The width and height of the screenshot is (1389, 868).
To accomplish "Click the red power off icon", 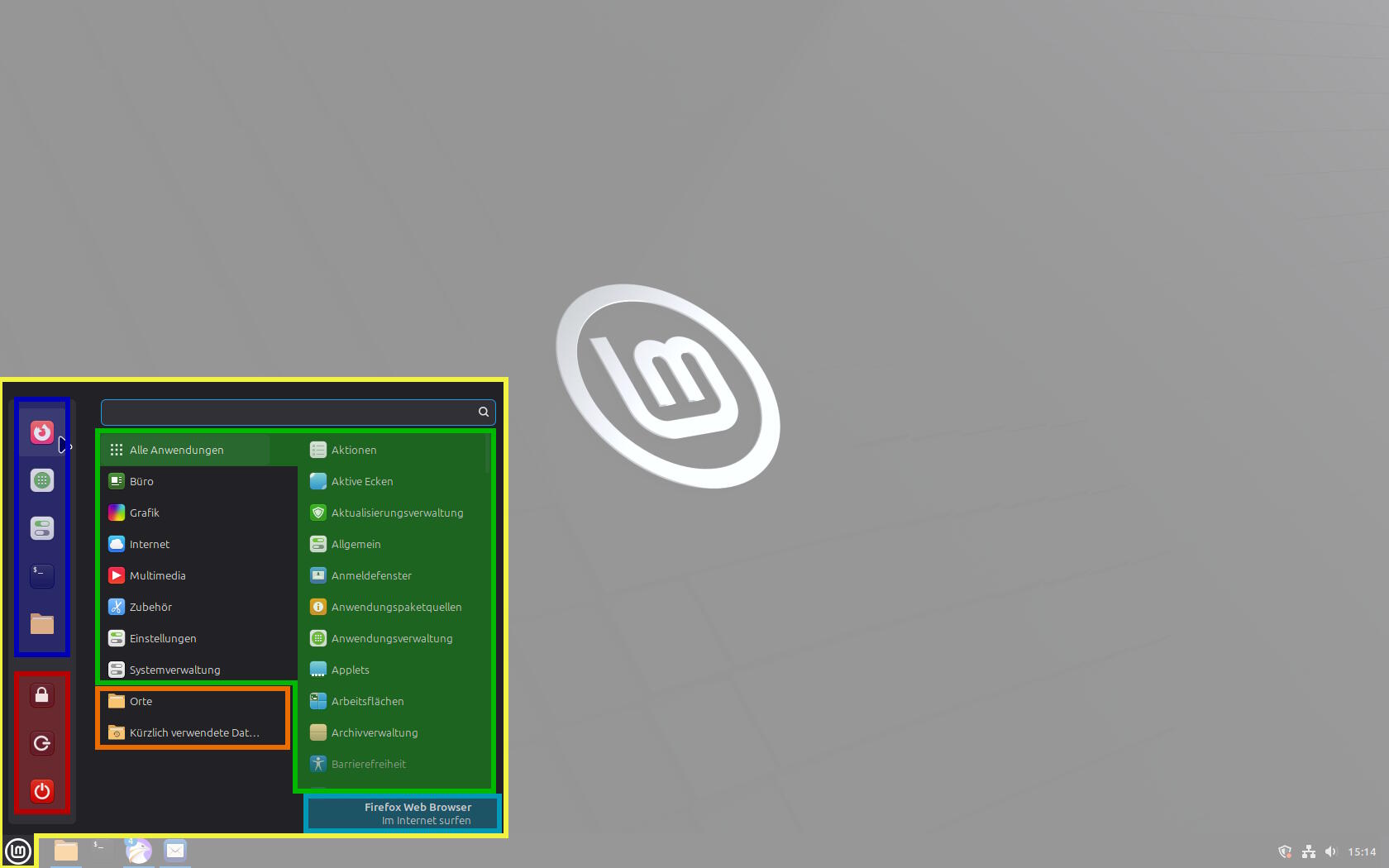I will (x=42, y=791).
